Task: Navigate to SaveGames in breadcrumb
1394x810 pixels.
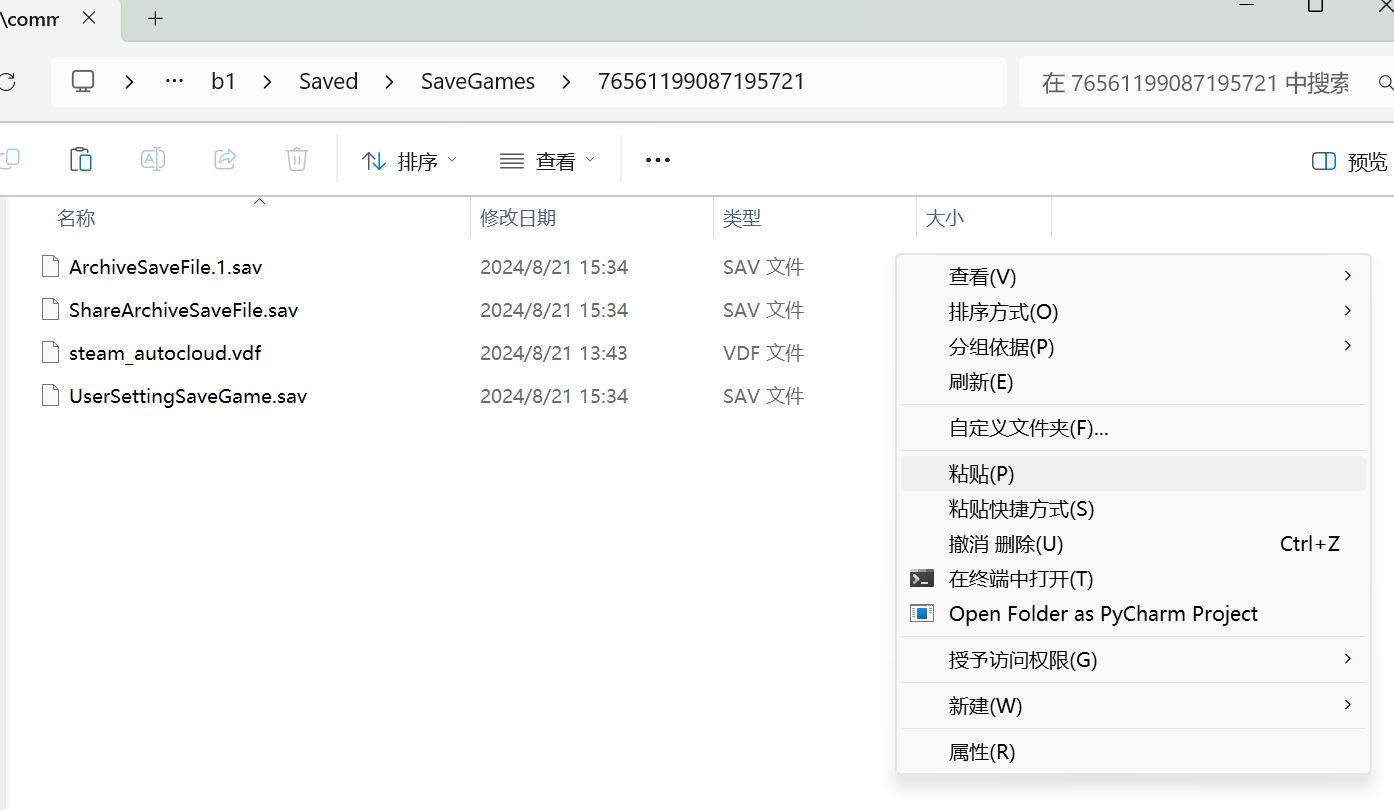Action: click(x=477, y=82)
